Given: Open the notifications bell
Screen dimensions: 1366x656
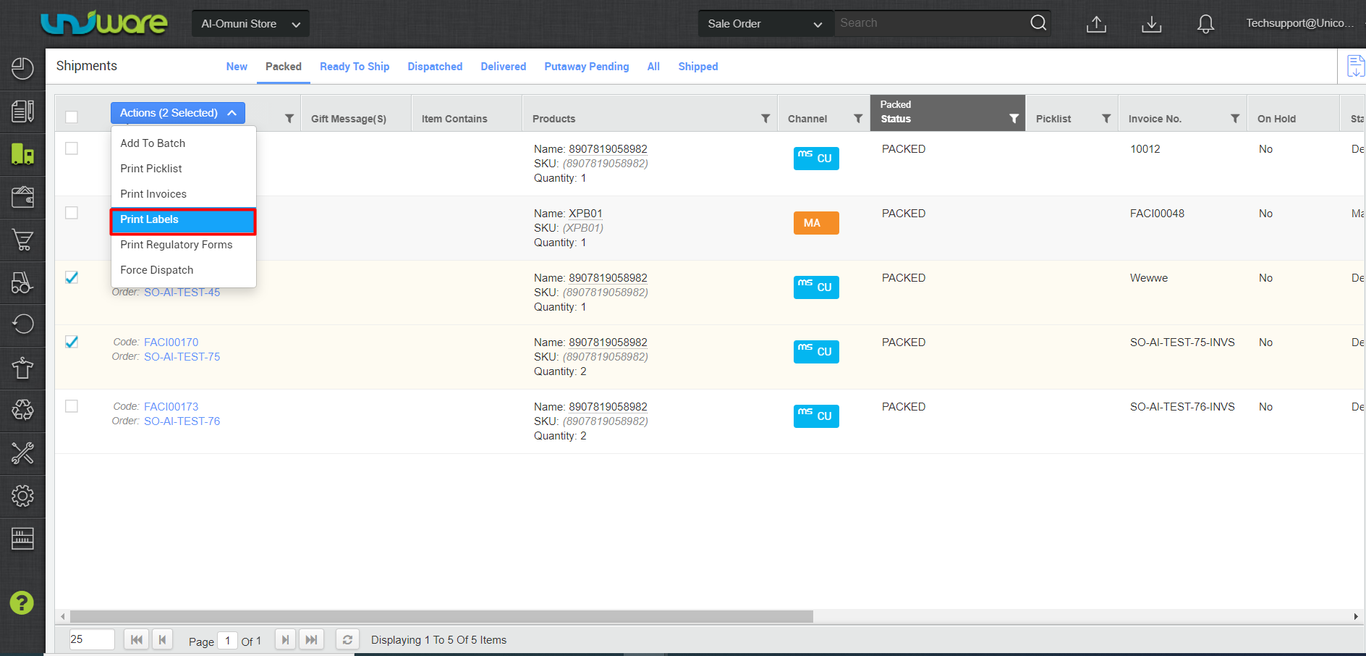Looking at the screenshot, I should [1206, 24].
